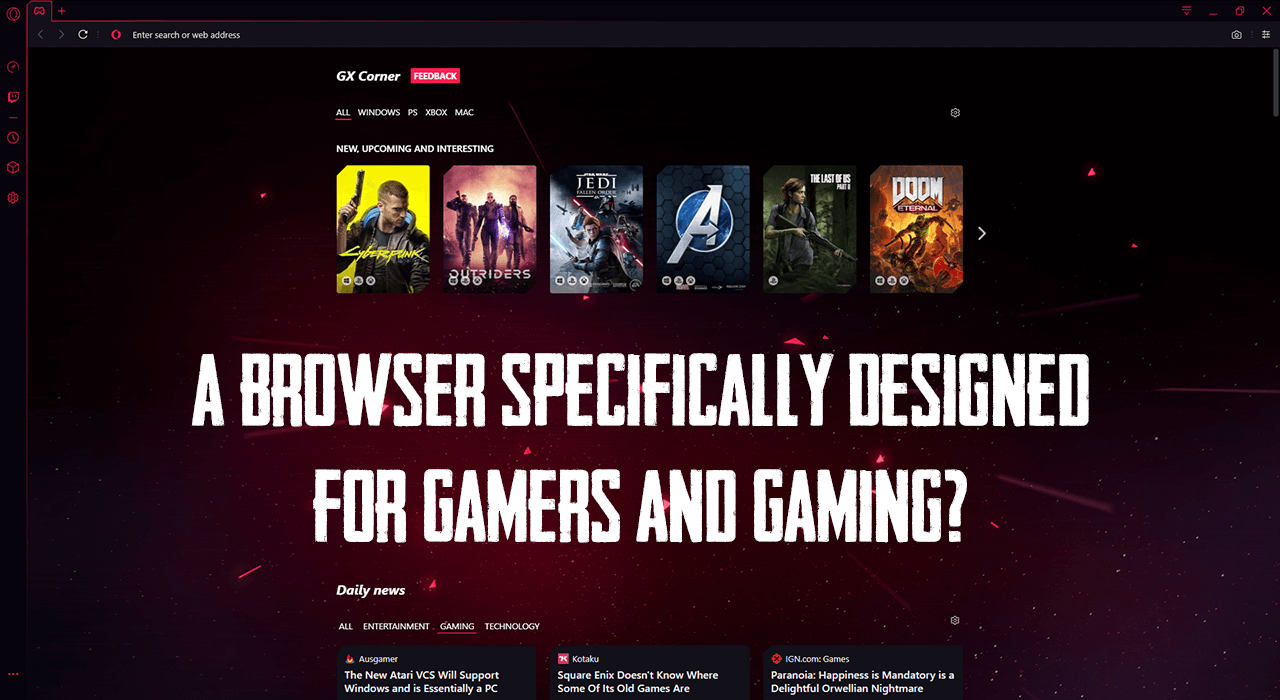Open Extensions cube icon in sidebar
The width and height of the screenshot is (1280, 700).
(13, 168)
